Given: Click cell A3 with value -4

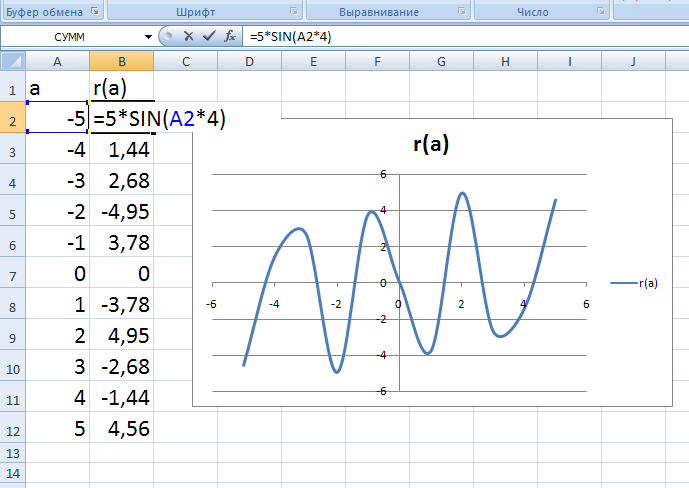Looking at the screenshot, I should [x=57, y=148].
